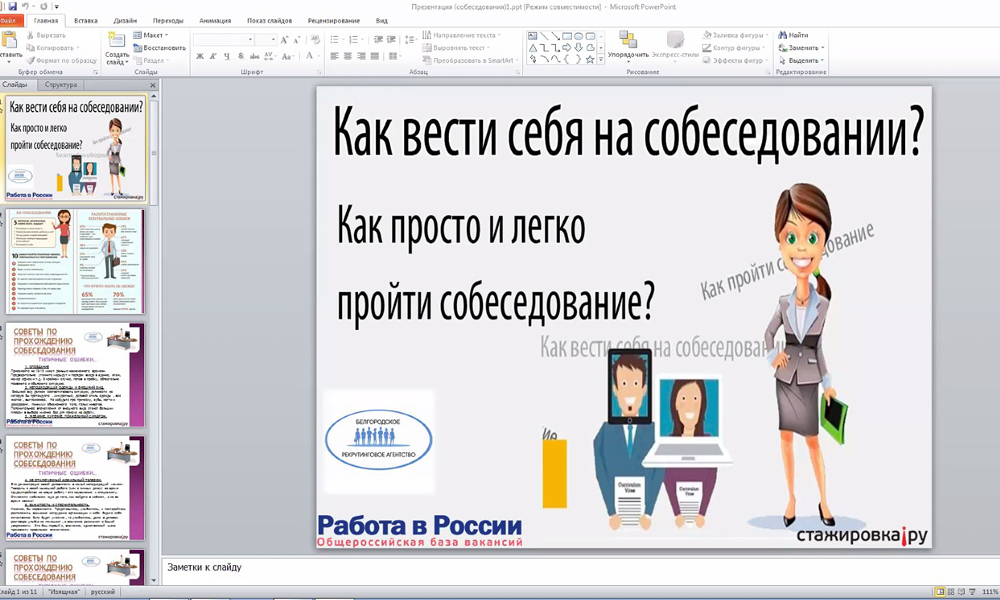Click the Reset (Восстановить) slide button
This screenshot has height=600, width=1000.
(x=158, y=47)
